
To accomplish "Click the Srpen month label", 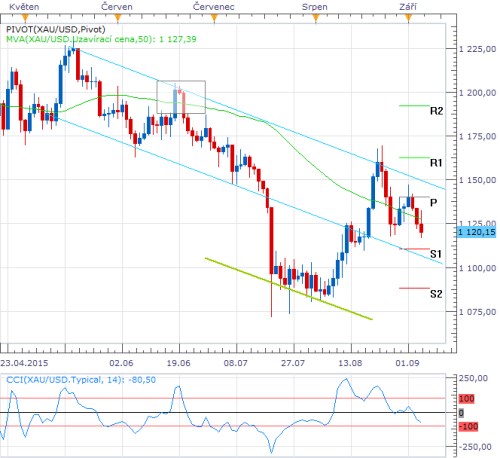I will 315,7.
